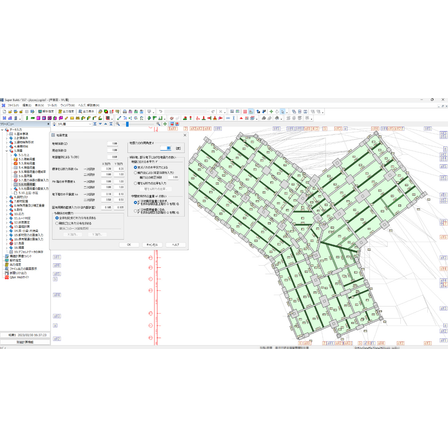Open the ファイル(F) menu
The height and width of the screenshot is (448, 448).
tap(13, 105)
